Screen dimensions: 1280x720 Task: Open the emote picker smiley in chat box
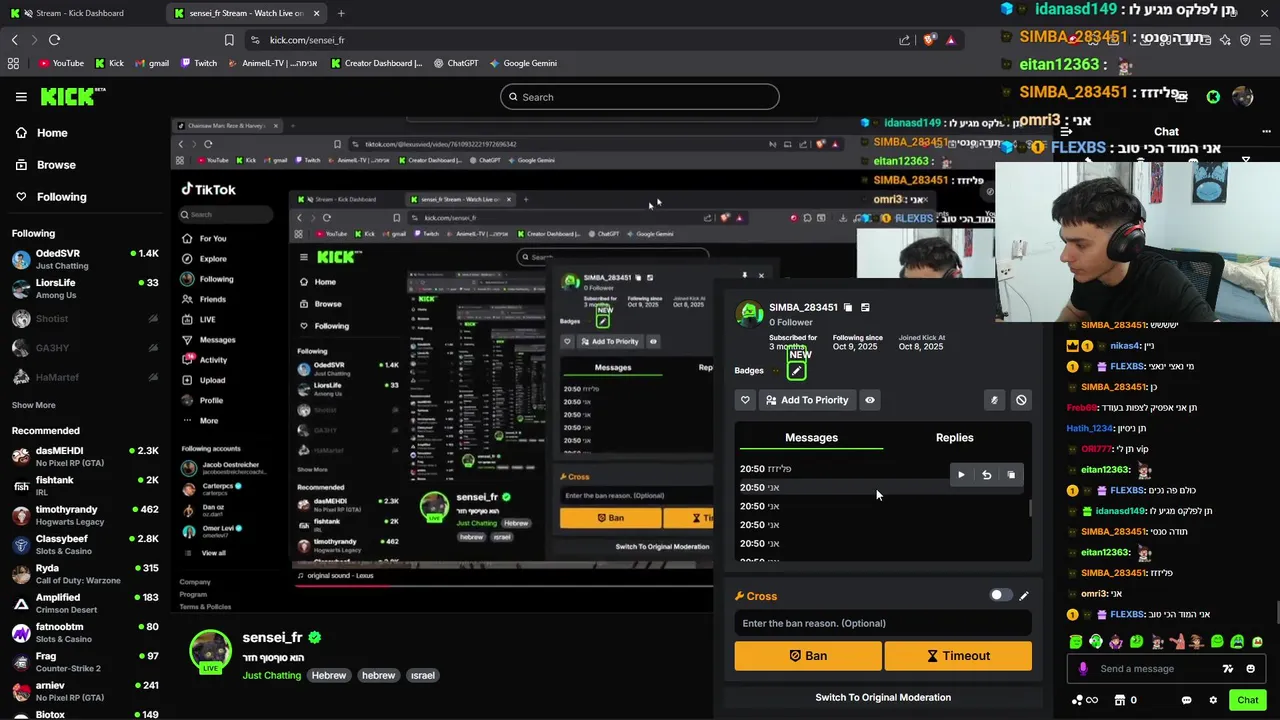1251,669
